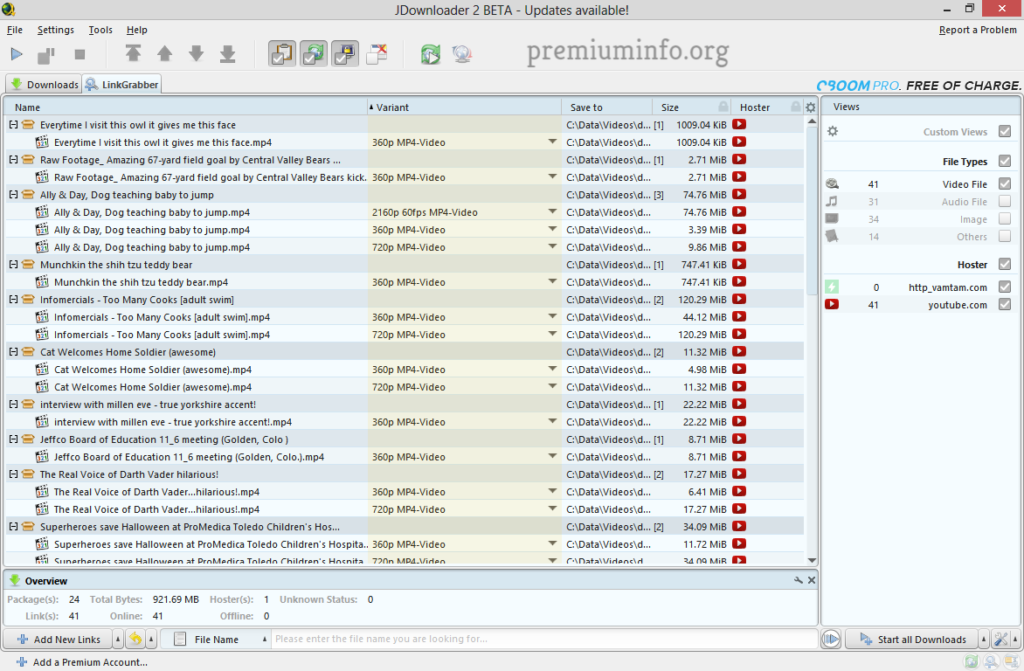
Task: Open the Settings menu
Action: coord(55,30)
